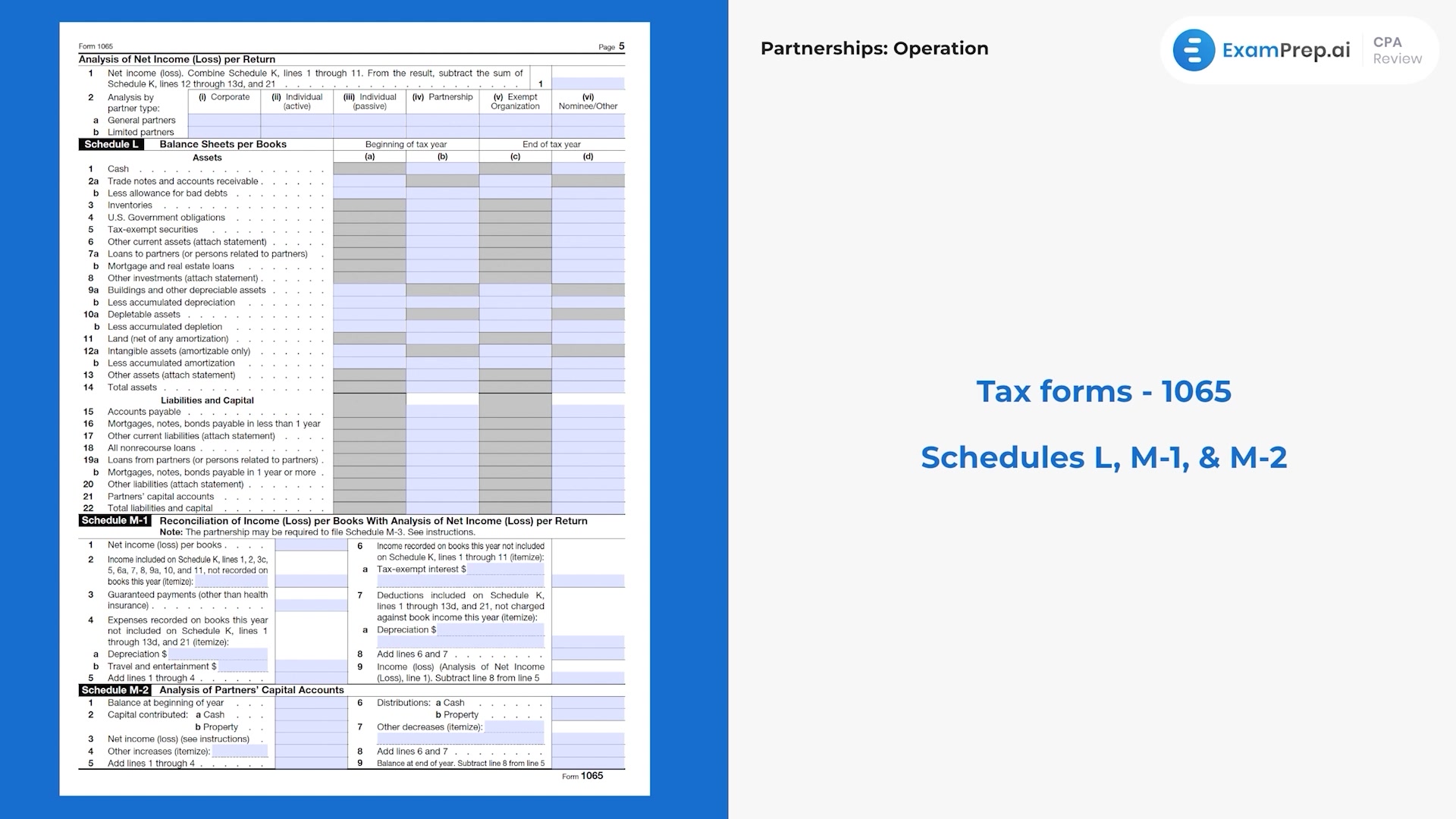Expand the Liabilities and Capital section
This screenshot has width=1456, height=819.
tap(207, 400)
